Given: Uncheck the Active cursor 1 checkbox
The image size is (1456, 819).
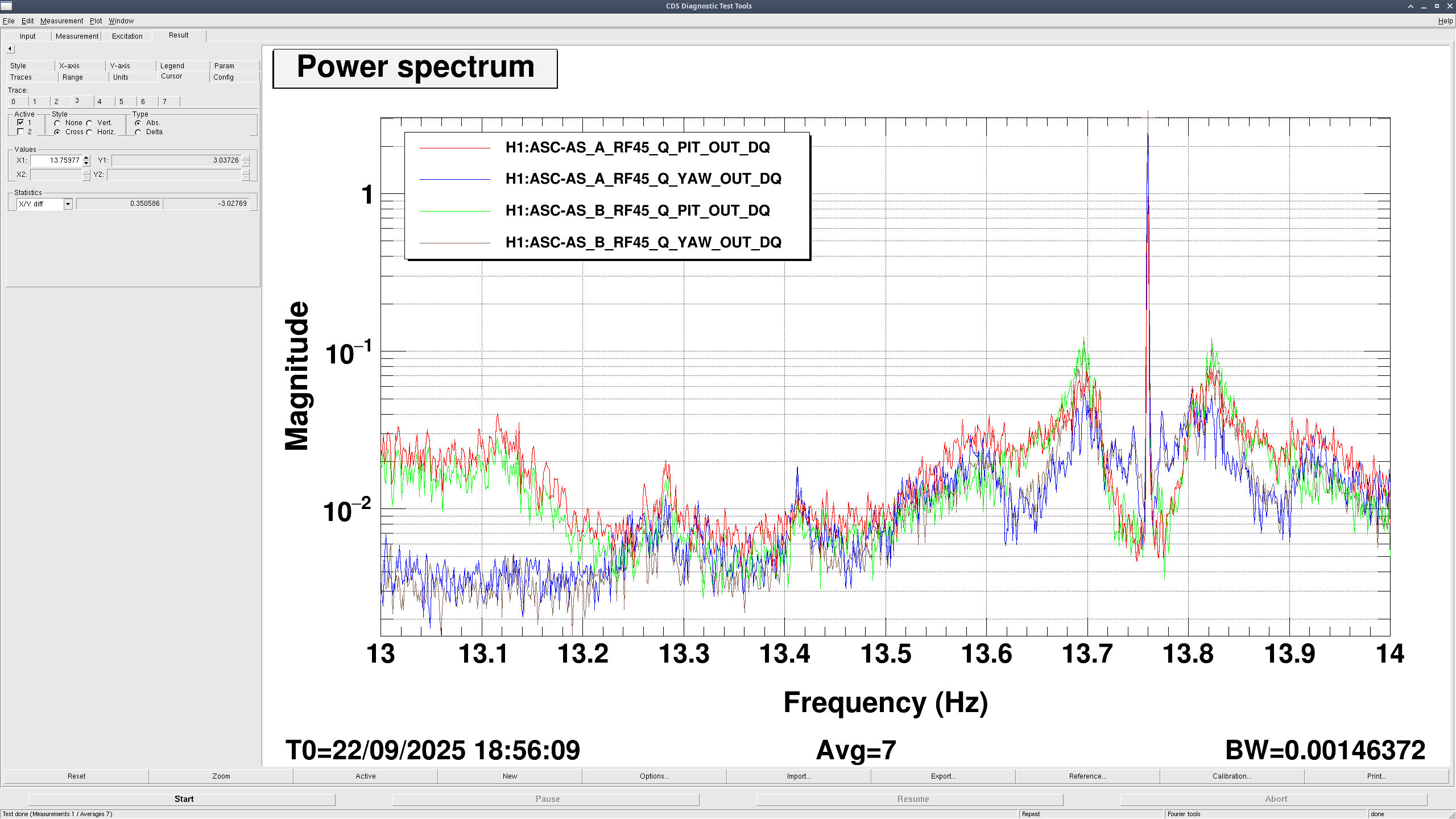Looking at the screenshot, I should coord(21,123).
